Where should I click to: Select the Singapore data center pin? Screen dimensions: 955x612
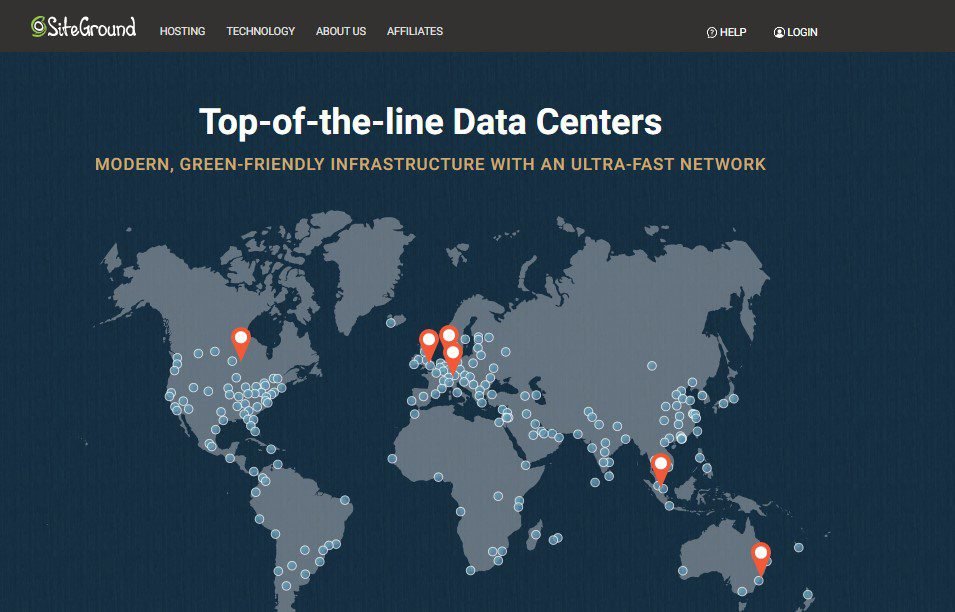pyautogui.click(x=661, y=470)
